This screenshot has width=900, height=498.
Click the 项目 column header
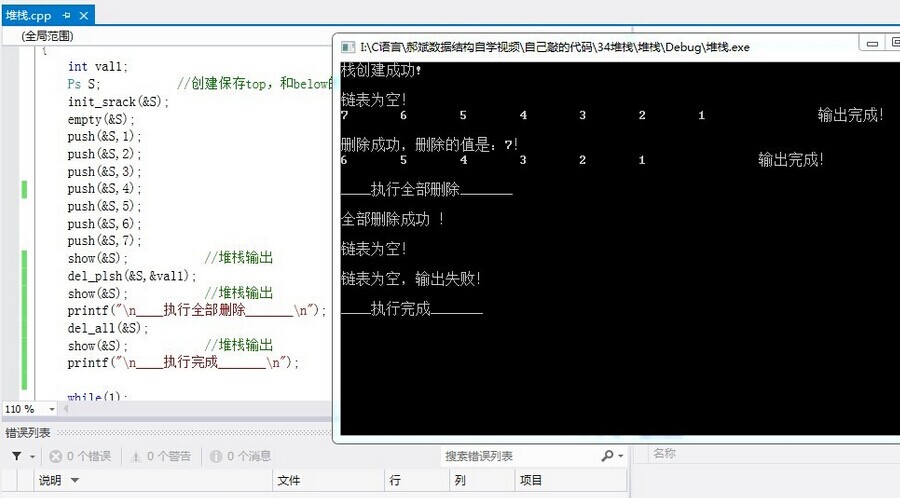[x=531, y=481]
